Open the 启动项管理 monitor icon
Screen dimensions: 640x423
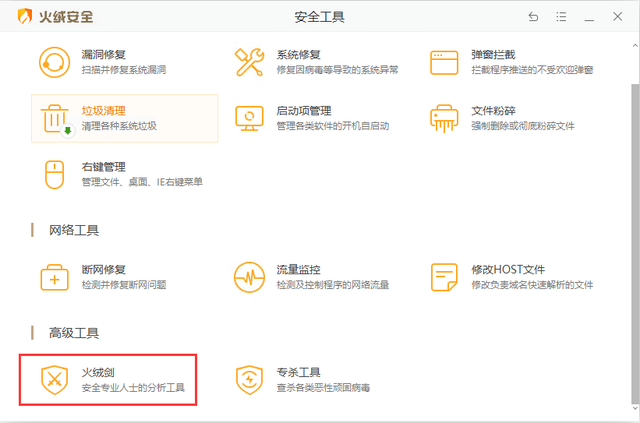pyautogui.click(x=249, y=118)
